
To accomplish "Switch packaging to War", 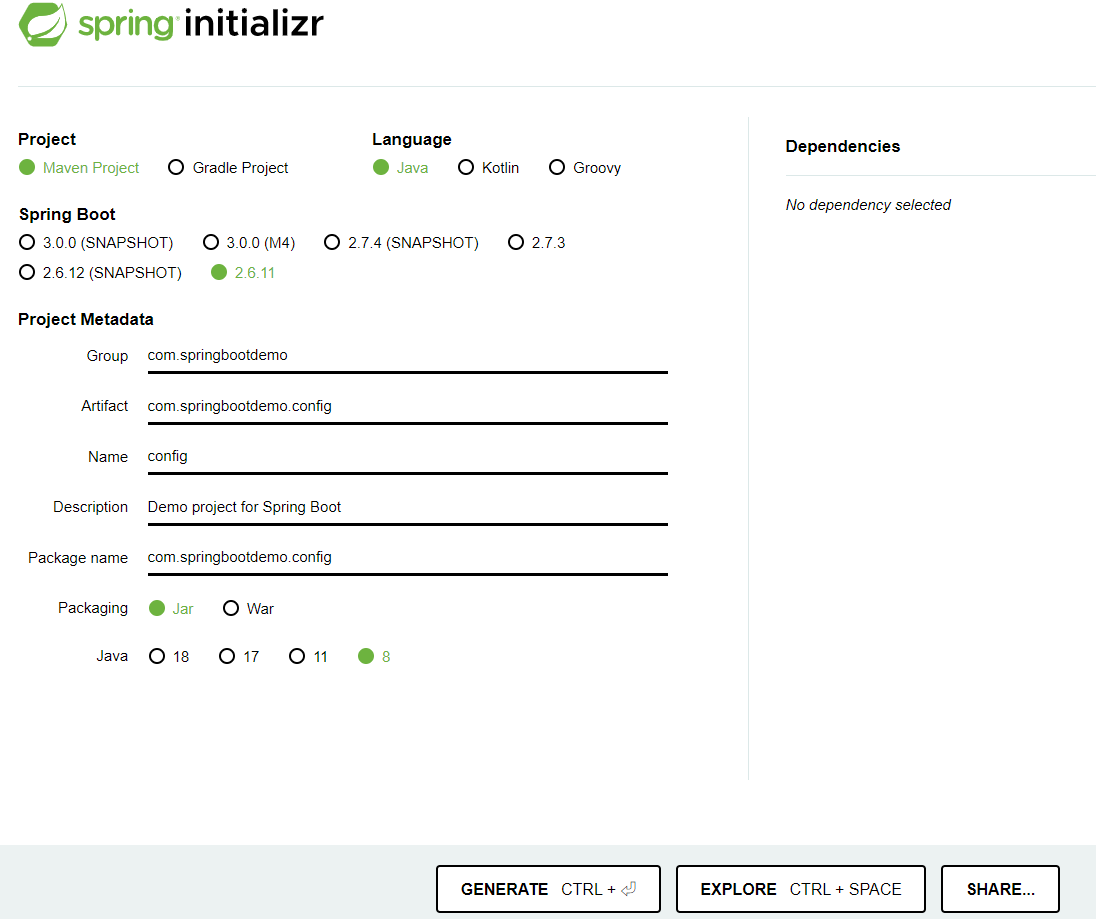I will point(232,608).
